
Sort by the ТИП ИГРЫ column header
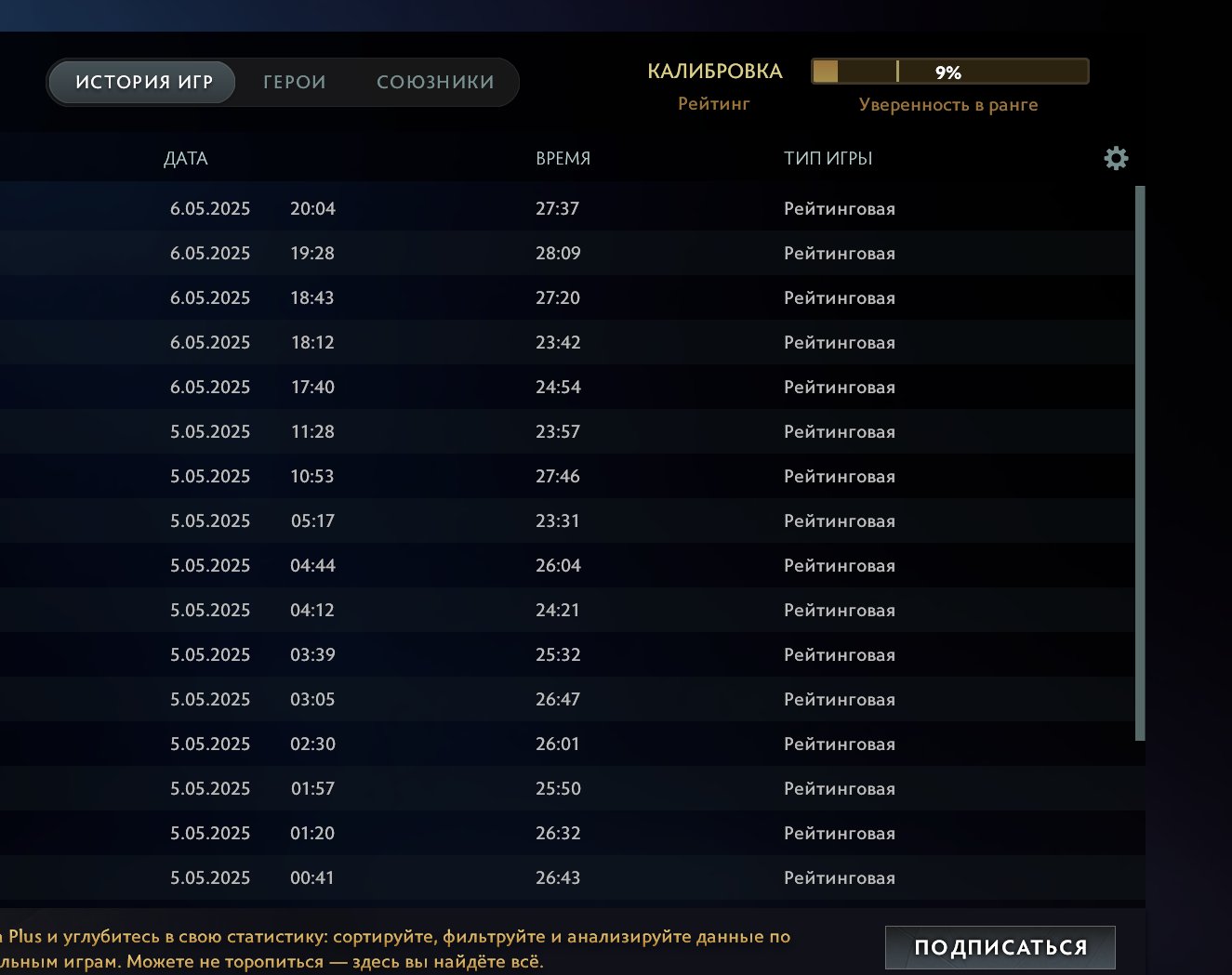[x=828, y=158]
